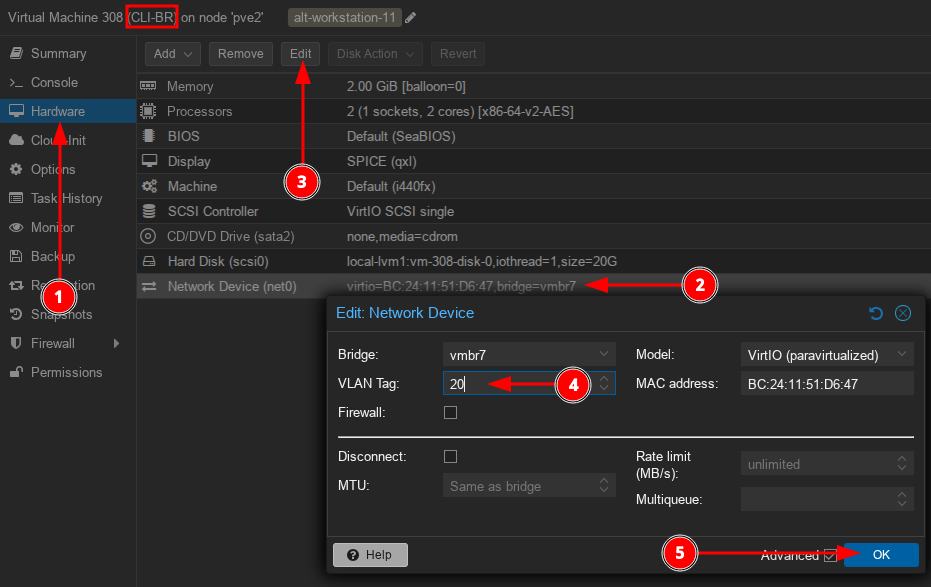Screen dimensions: 931x587
Task: Select the Hard Disk scsi0 row
Action: [217, 262]
